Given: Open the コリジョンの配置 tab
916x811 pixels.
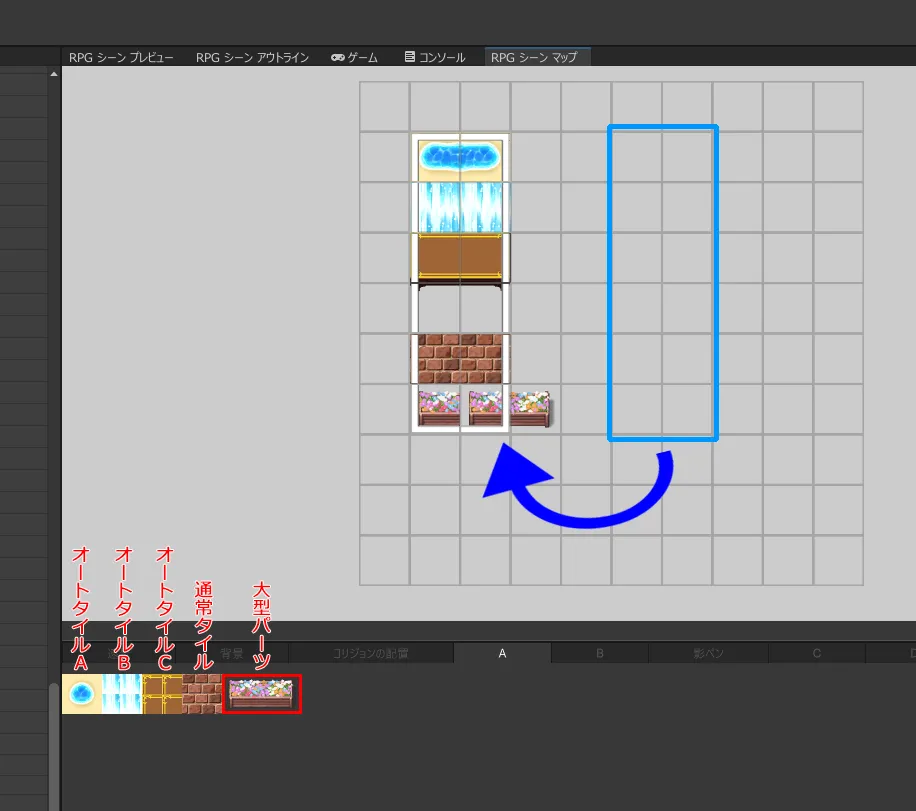Looking at the screenshot, I should point(370,653).
